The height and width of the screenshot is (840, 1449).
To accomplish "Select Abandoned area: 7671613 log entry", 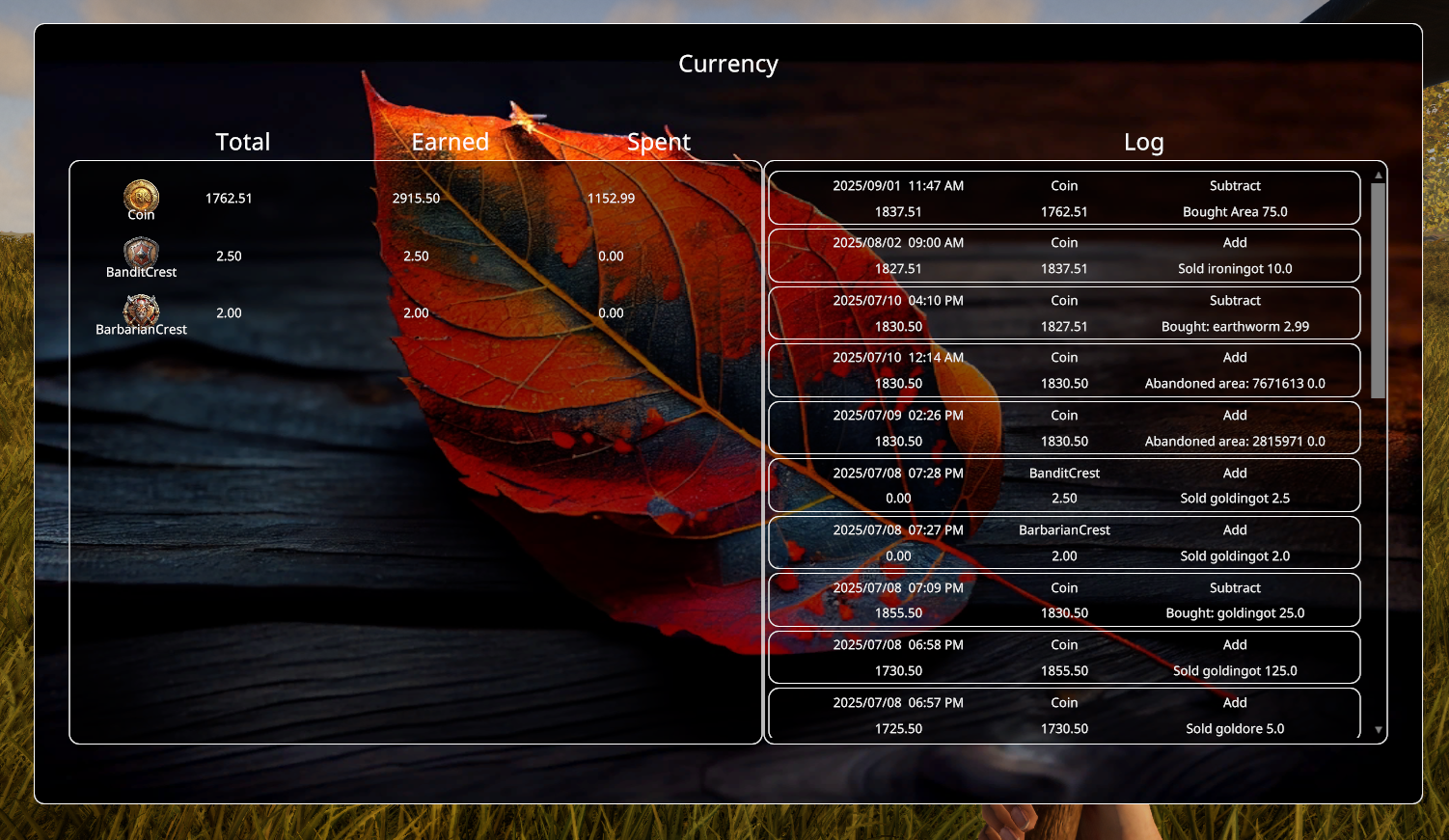I will (1064, 370).
